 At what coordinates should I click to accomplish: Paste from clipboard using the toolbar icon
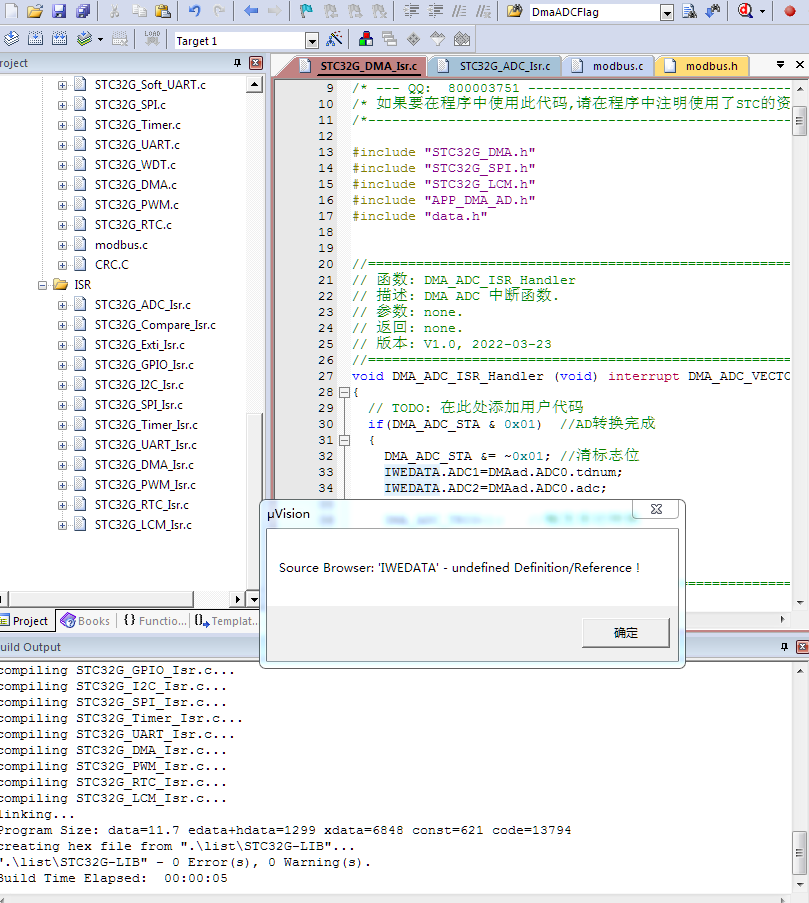click(x=163, y=11)
